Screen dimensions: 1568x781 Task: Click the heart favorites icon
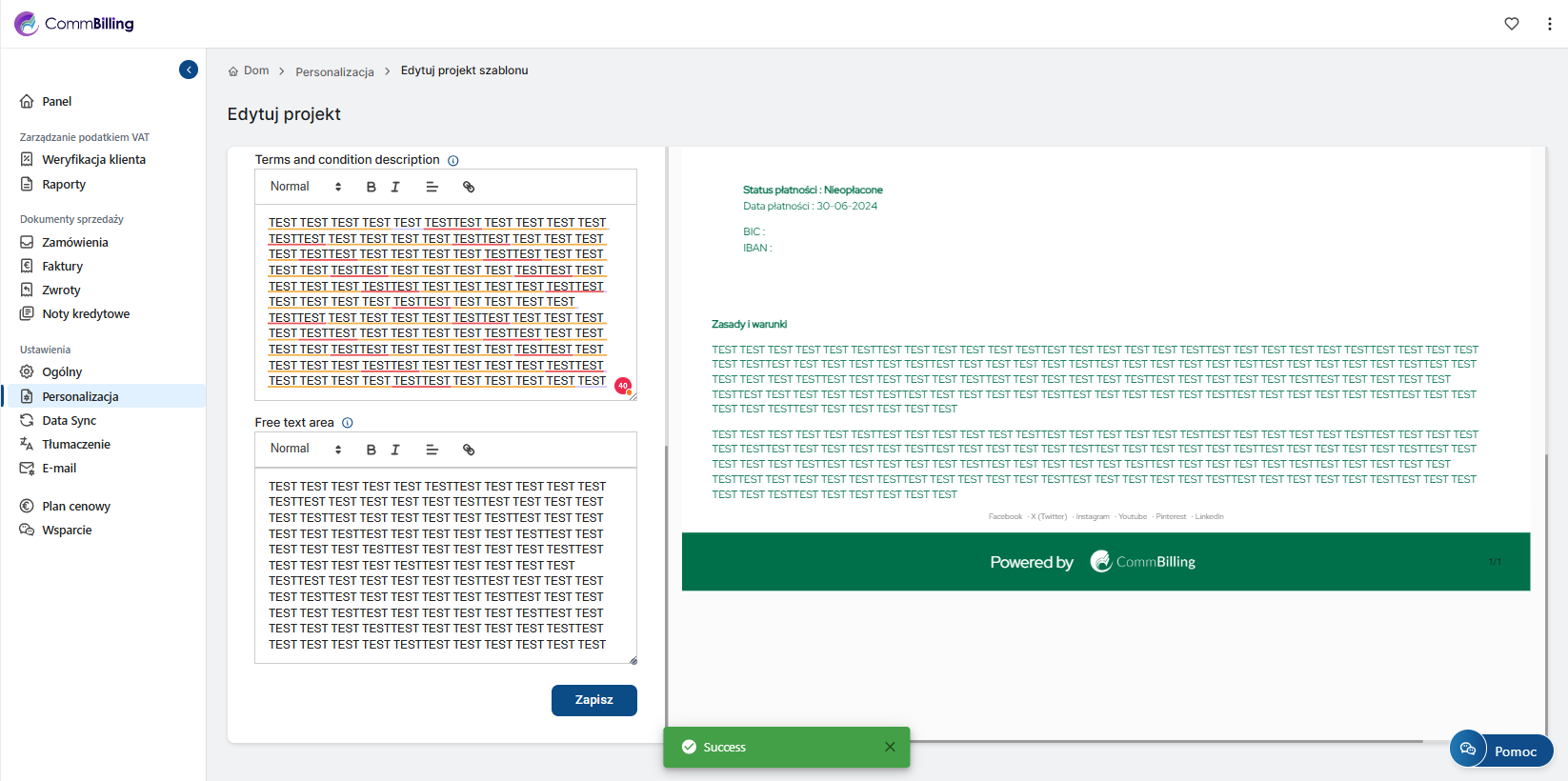[x=1512, y=24]
